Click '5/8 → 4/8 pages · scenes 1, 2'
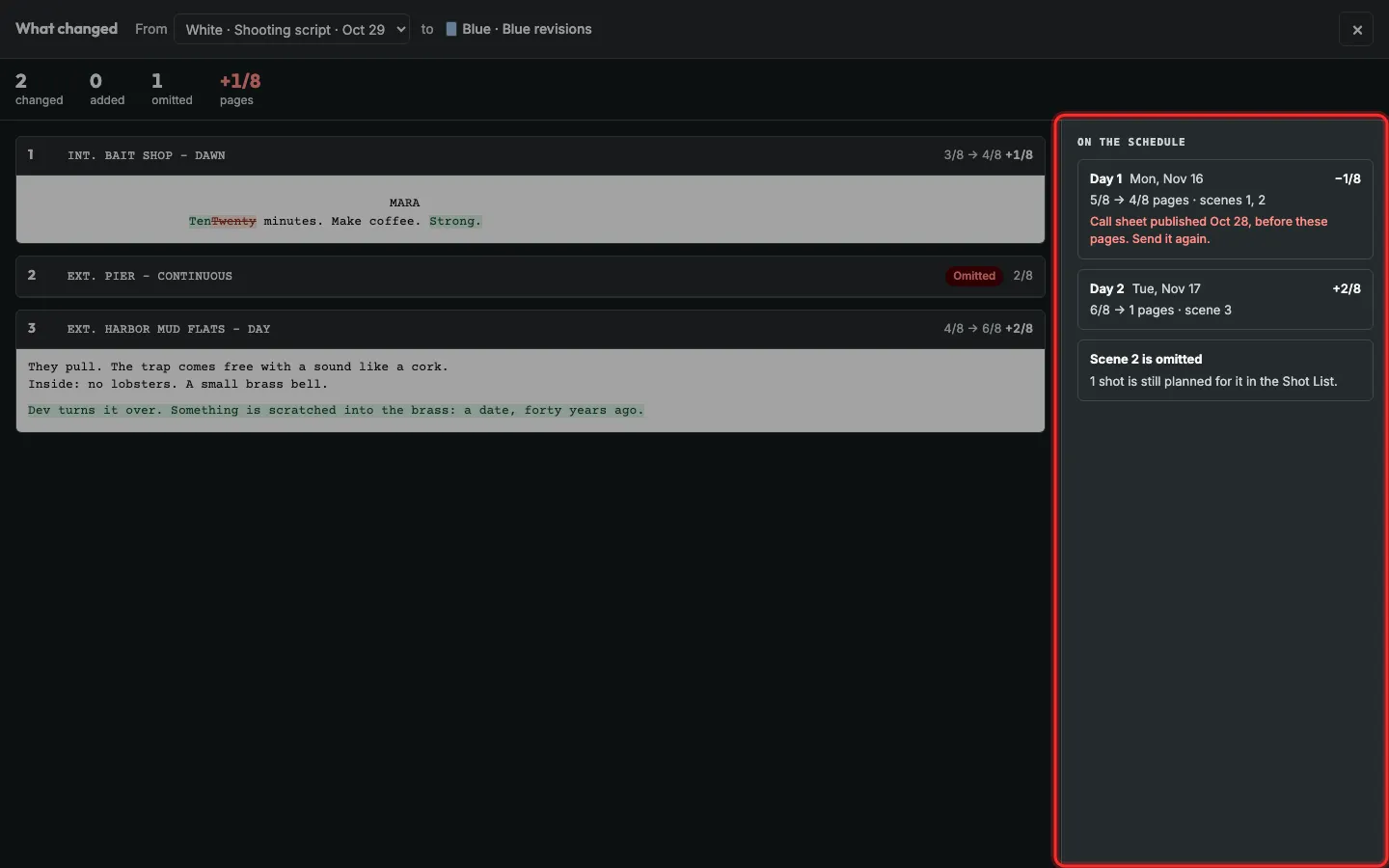The image size is (1389, 868). point(1178,201)
